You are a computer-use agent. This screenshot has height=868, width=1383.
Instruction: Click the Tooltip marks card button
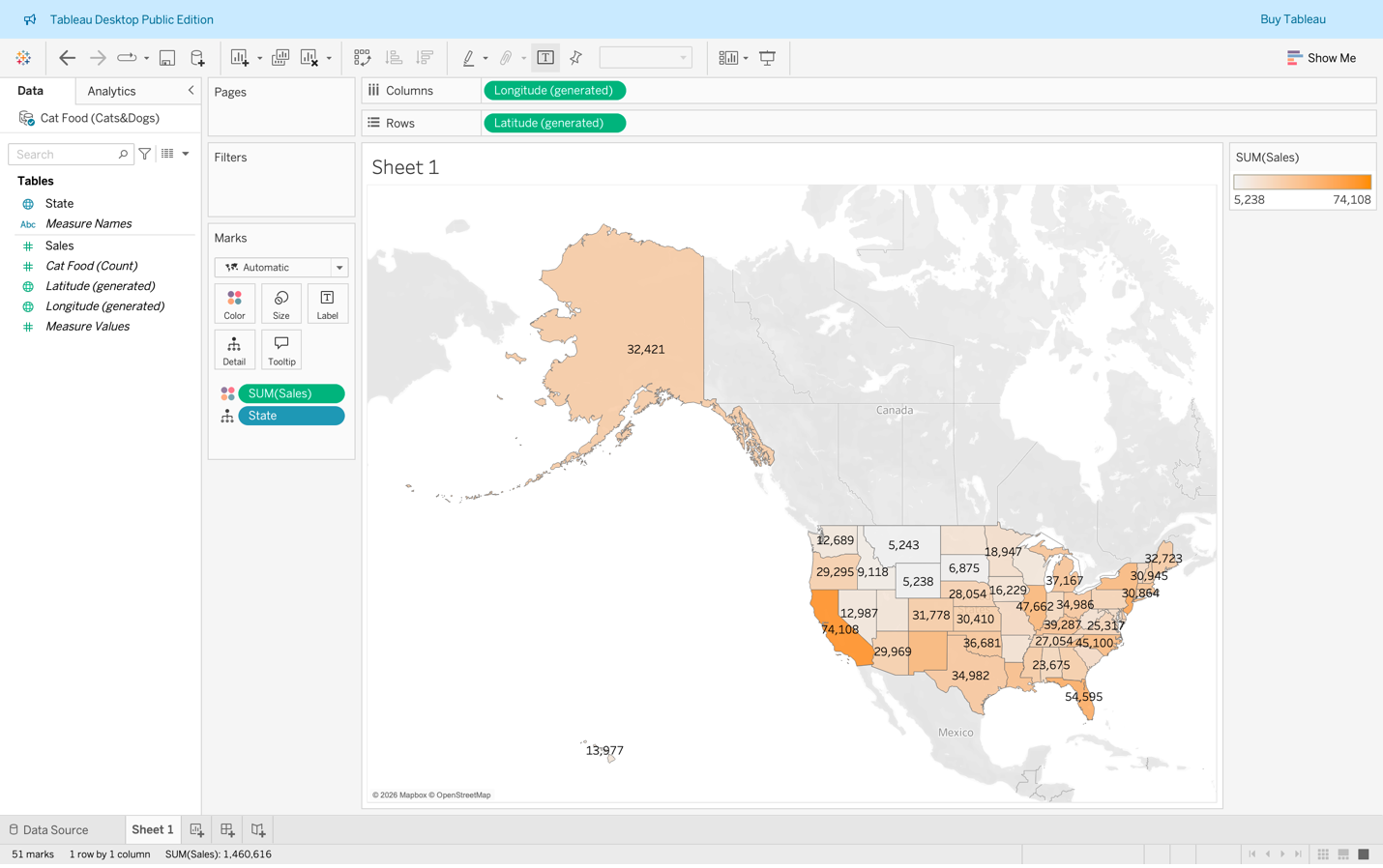(280, 351)
